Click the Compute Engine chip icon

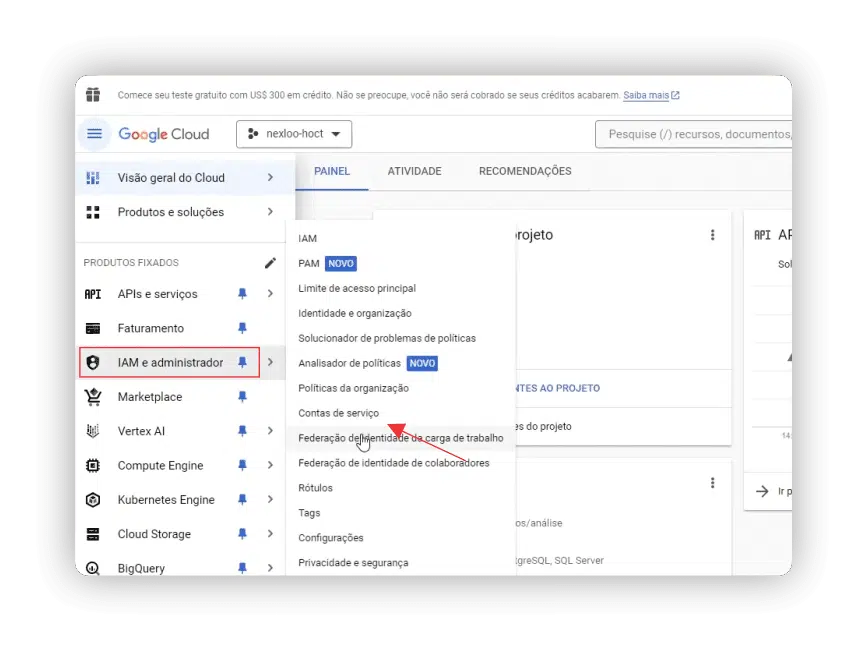(93, 465)
